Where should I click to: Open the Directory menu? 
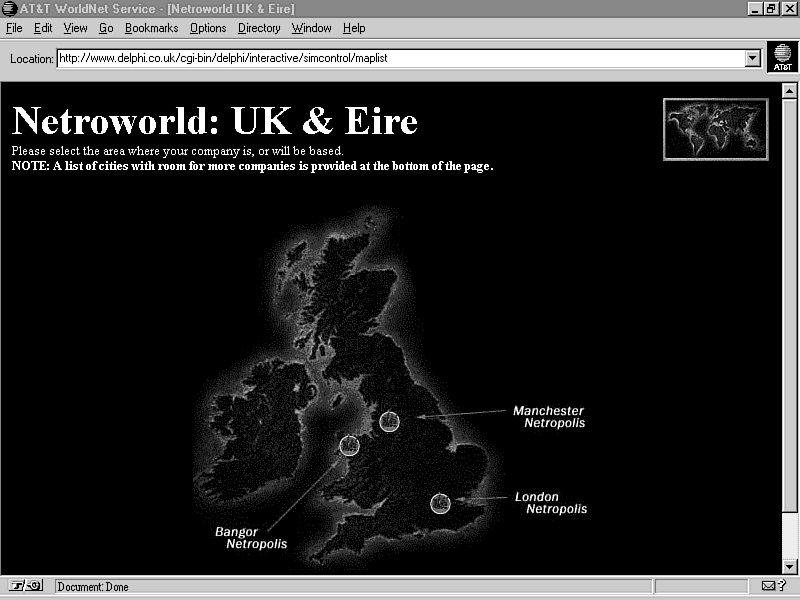[x=259, y=28]
